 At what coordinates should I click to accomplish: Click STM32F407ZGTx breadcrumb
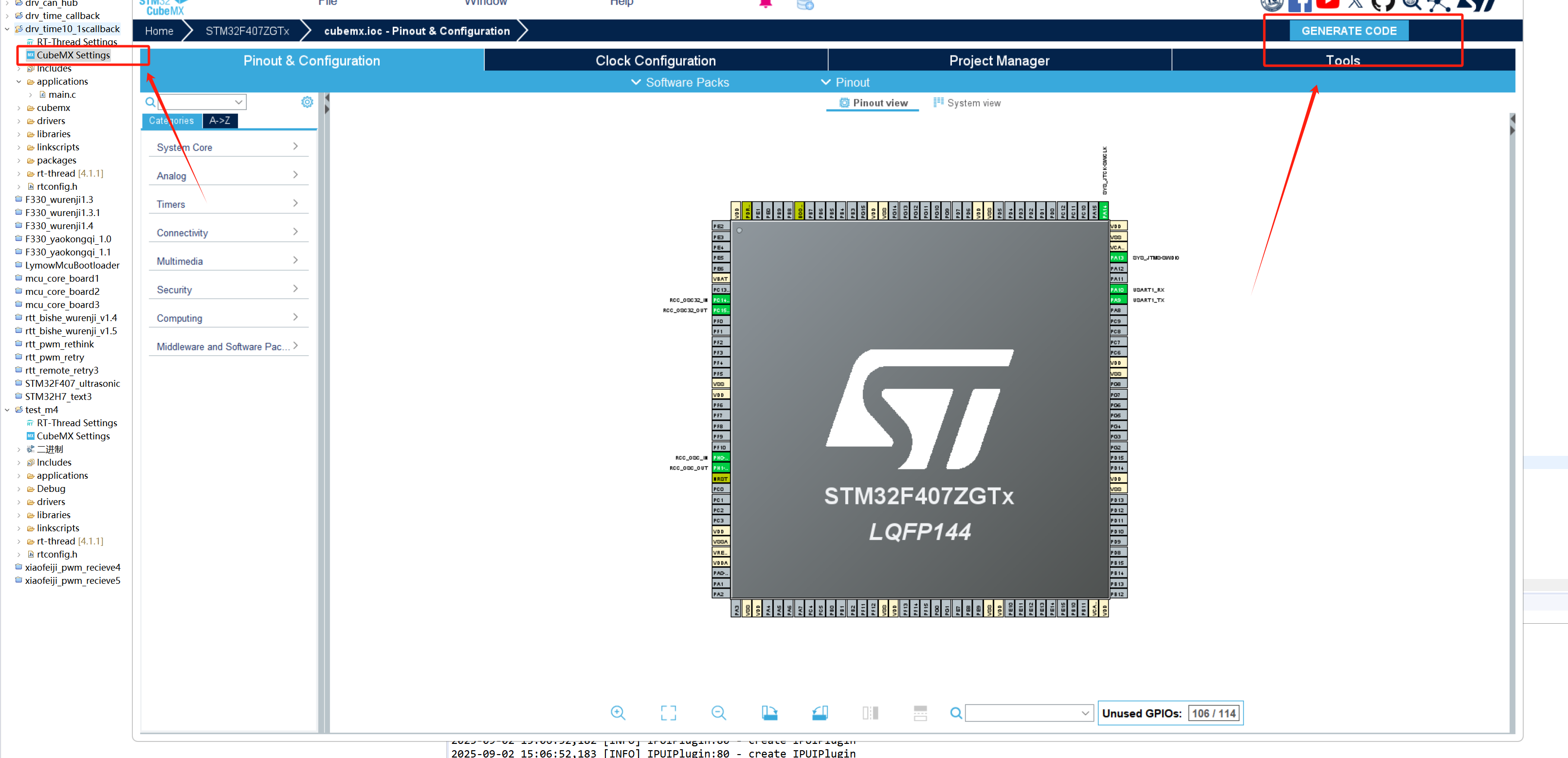tap(247, 31)
